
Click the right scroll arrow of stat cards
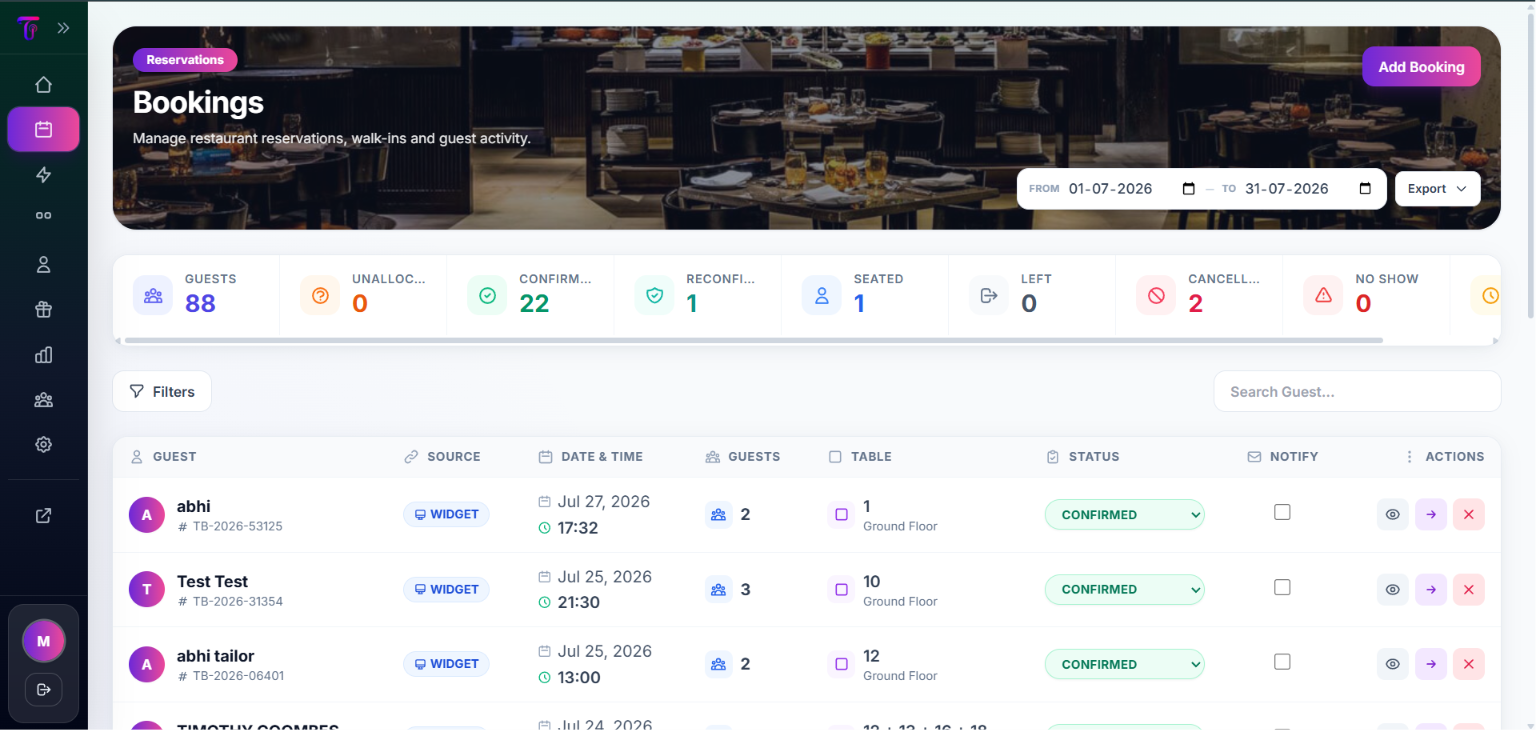click(x=1496, y=341)
